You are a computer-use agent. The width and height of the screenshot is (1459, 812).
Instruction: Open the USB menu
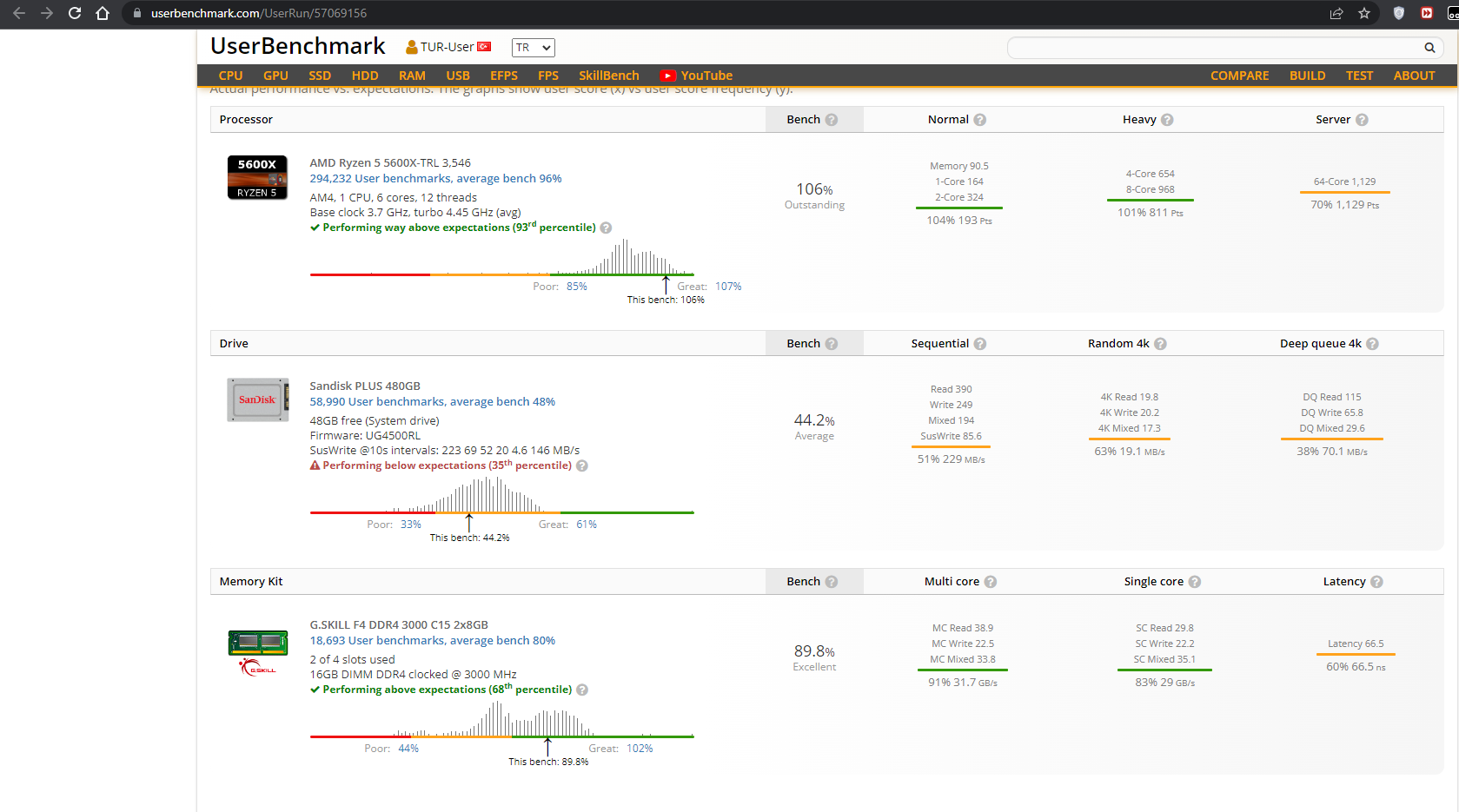[458, 76]
